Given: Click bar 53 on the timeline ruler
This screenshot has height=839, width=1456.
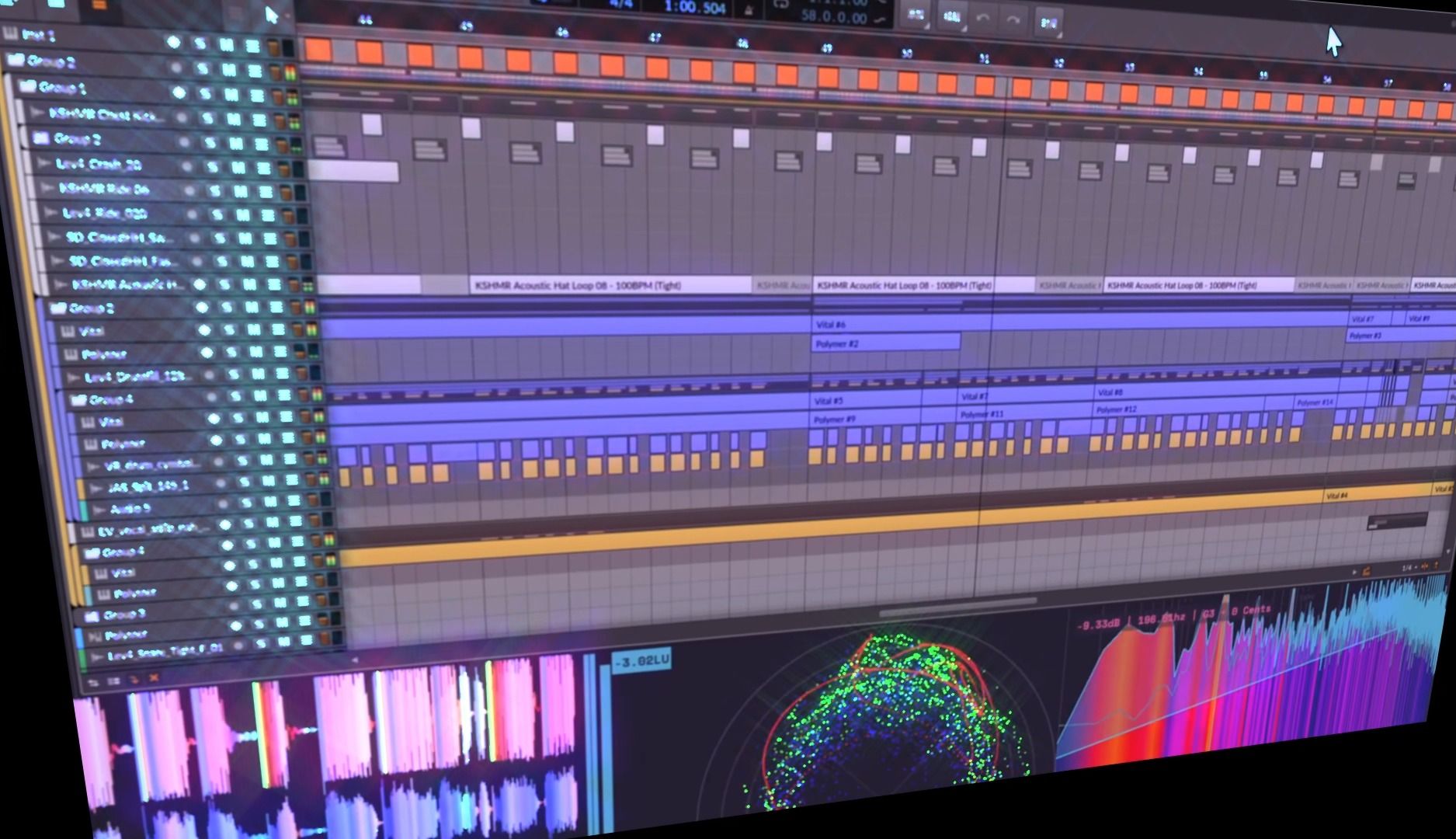Looking at the screenshot, I should [x=1130, y=68].
